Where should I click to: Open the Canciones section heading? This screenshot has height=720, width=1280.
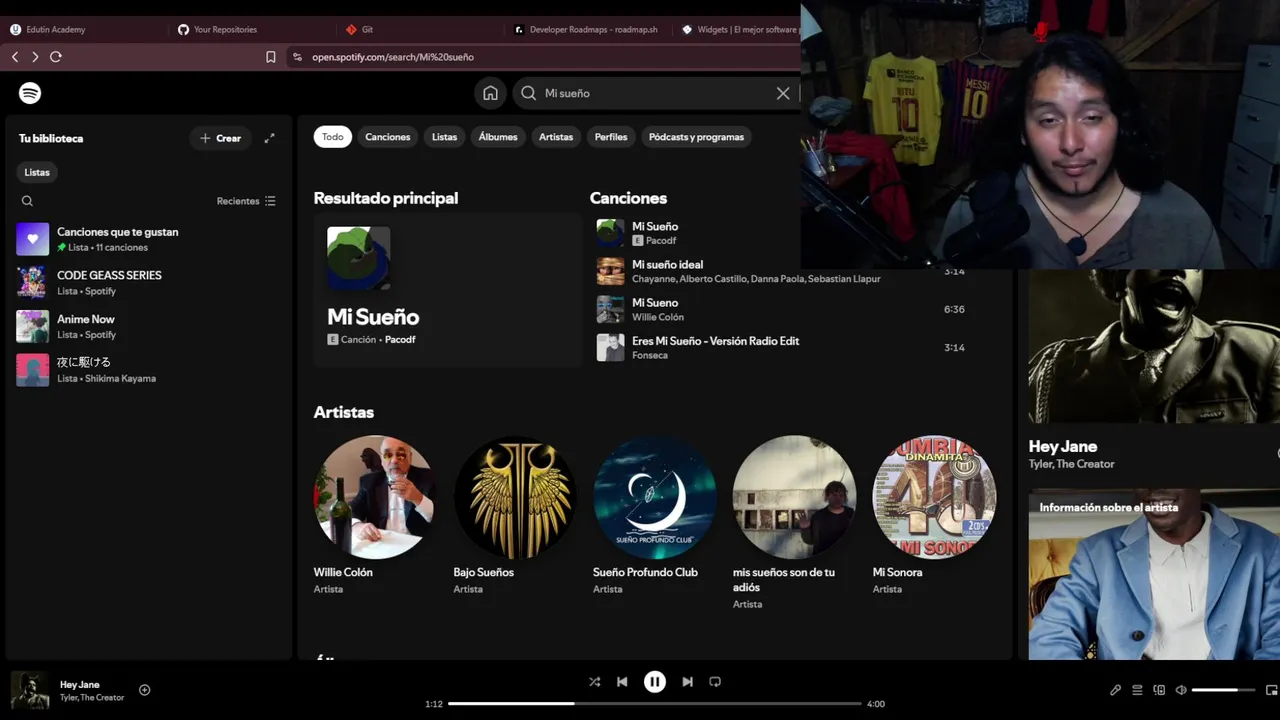pos(628,198)
